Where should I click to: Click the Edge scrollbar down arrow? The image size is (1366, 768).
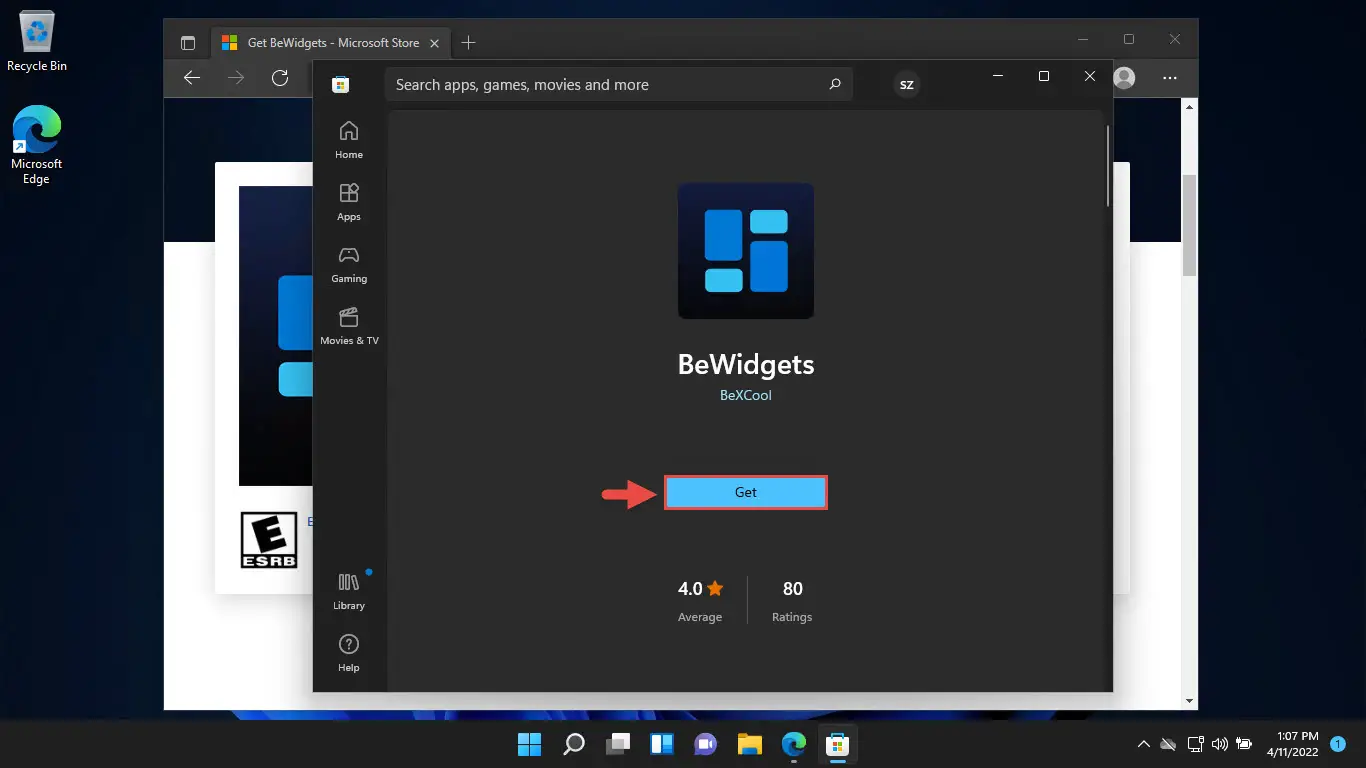tap(1189, 701)
